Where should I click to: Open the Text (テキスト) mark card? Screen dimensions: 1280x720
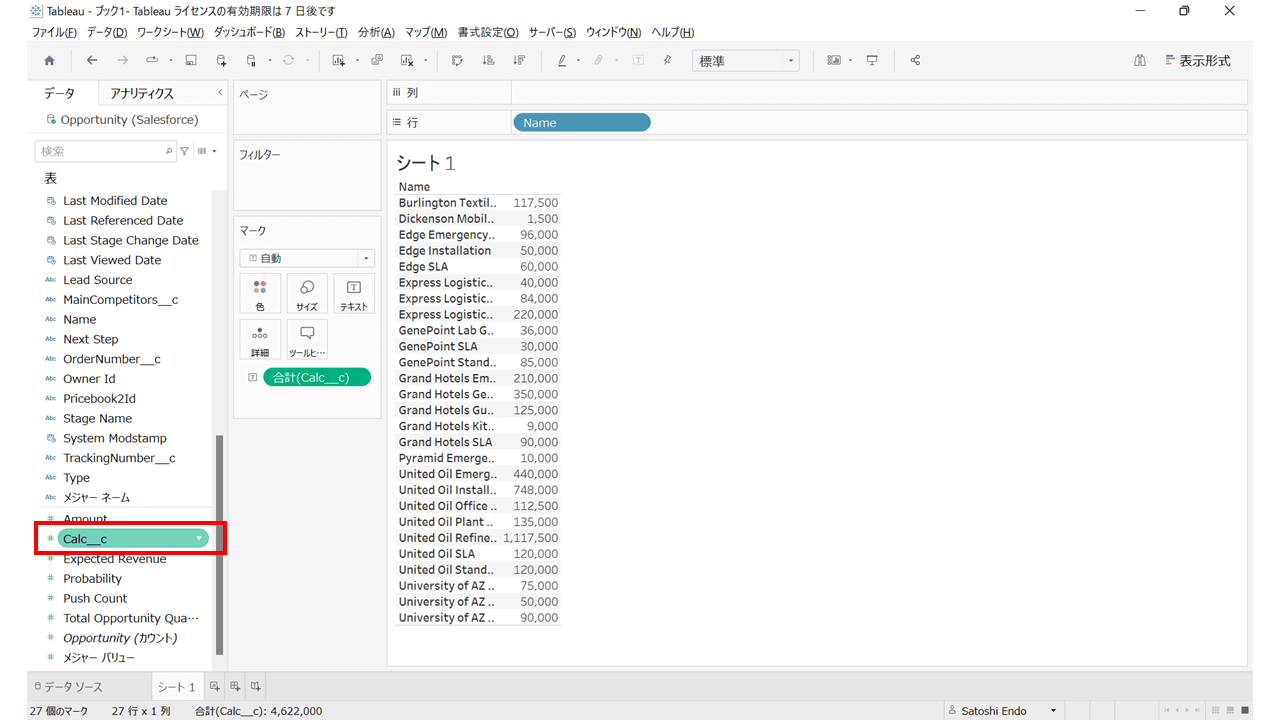point(354,294)
